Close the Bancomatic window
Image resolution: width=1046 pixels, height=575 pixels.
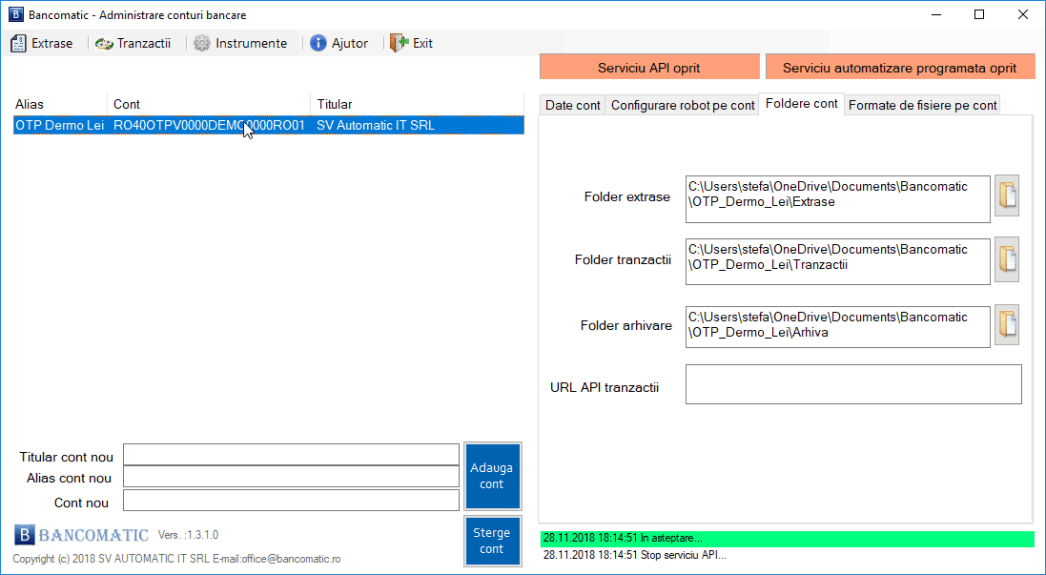click(x=1023, y=15)
